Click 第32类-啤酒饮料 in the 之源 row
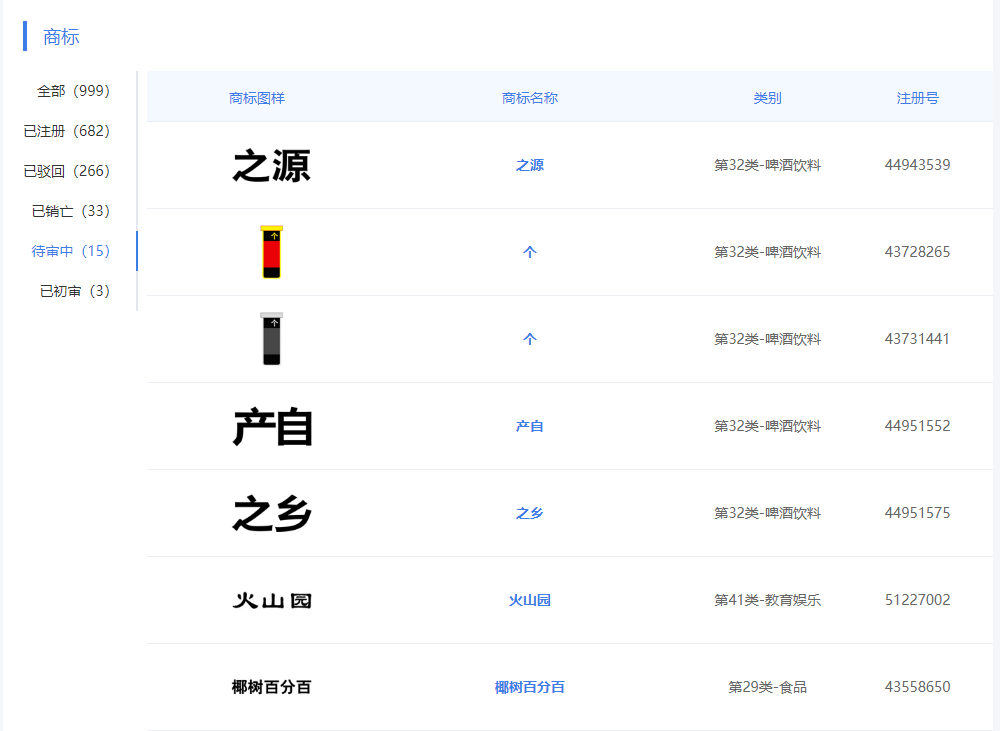Image resolution: width=1000 pixels, height=731 pixels. pyautogui.click(x=767, y=165)
